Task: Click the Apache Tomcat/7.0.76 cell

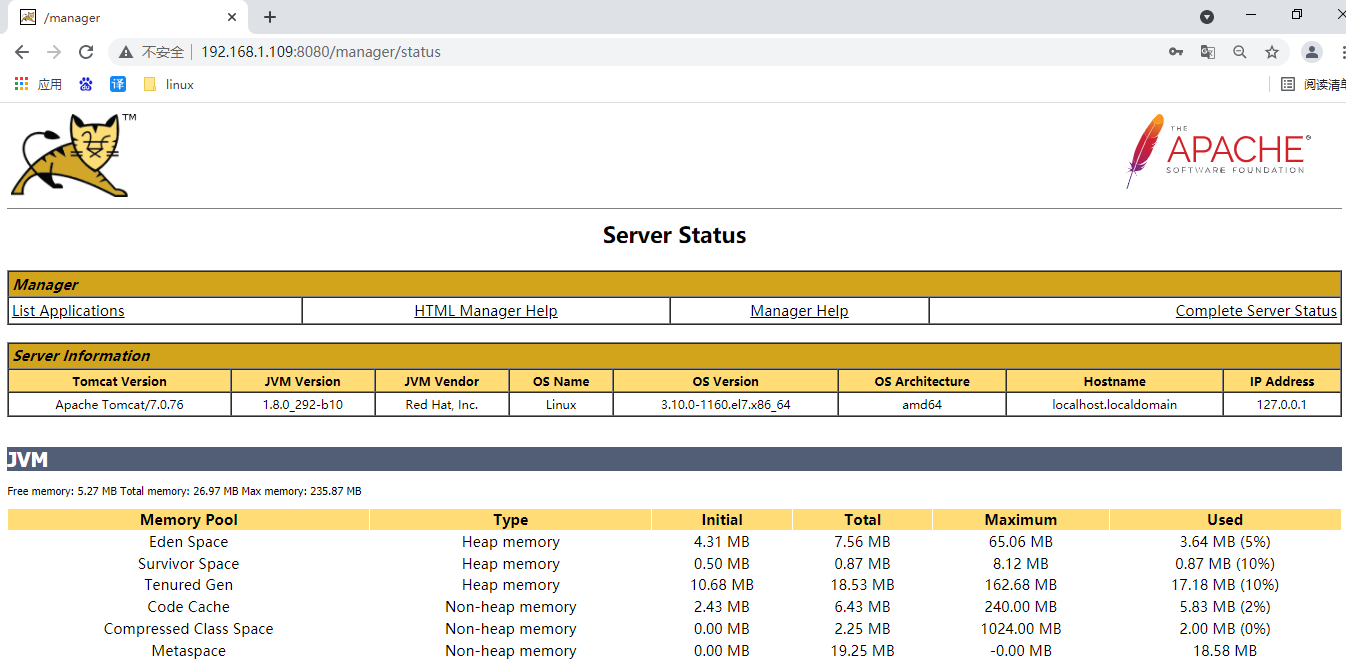Action: click(x=119, y=405)
